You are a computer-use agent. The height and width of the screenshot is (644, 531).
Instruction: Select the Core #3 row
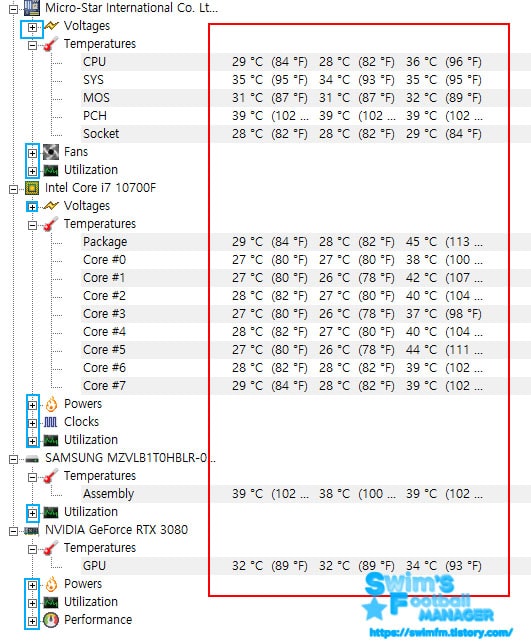coord(306,314)
